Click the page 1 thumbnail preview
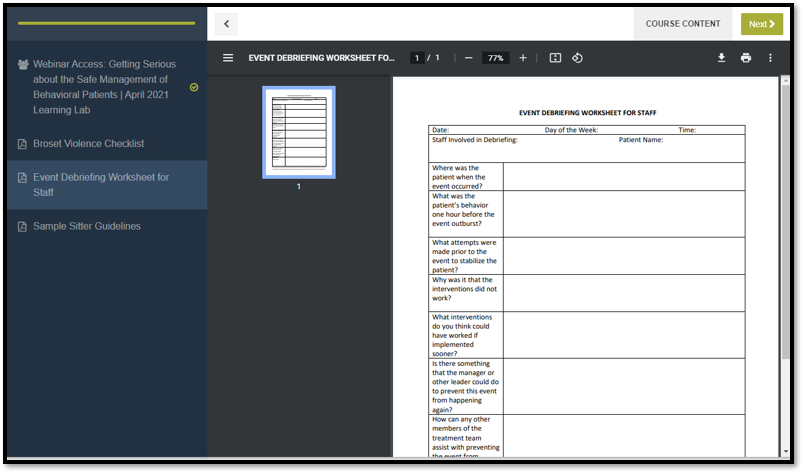 click(x=298, y=132)
